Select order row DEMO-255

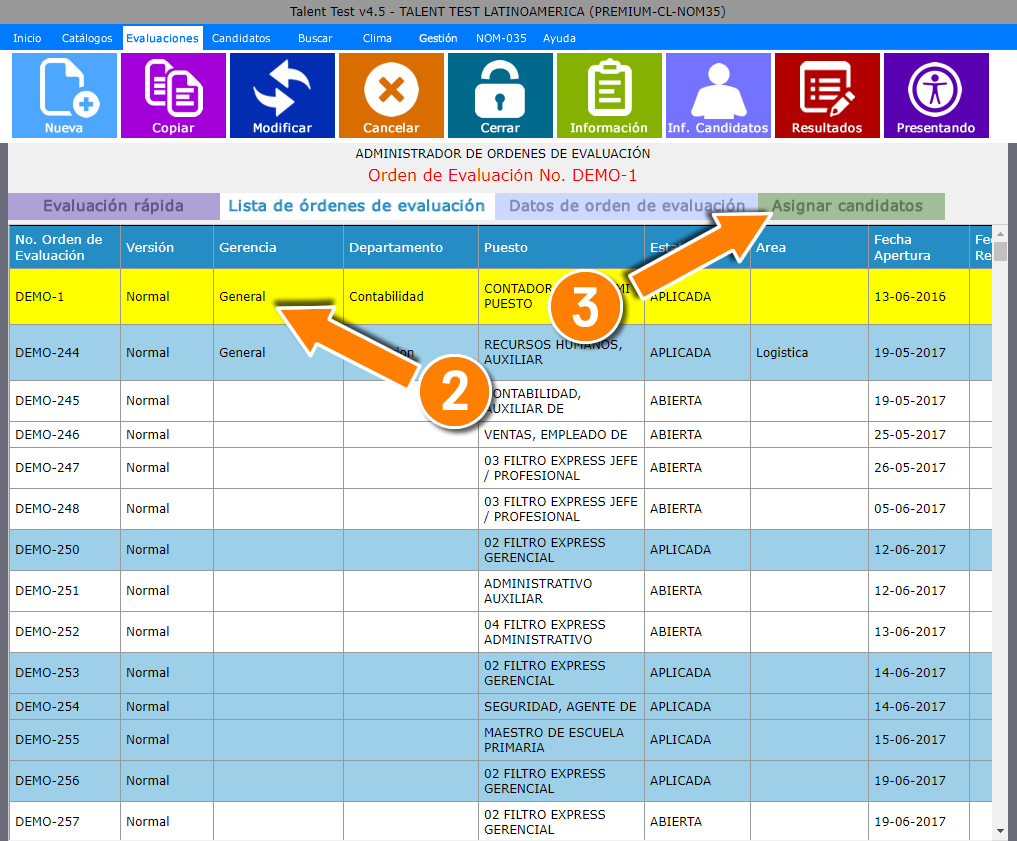click(500, 740)
